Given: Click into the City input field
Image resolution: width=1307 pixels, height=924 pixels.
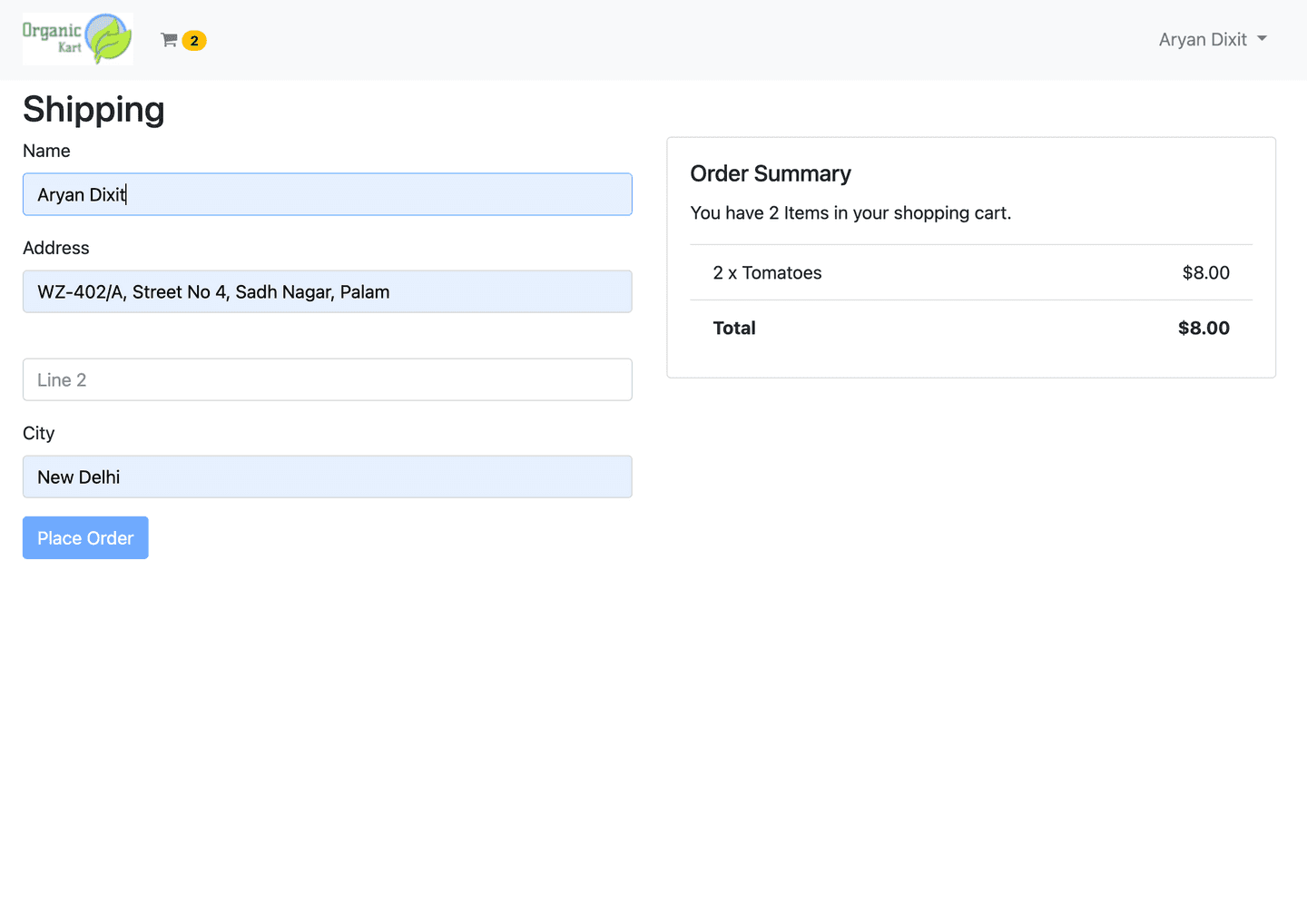Looking at the screenshot, I should [x=328, y=477].
